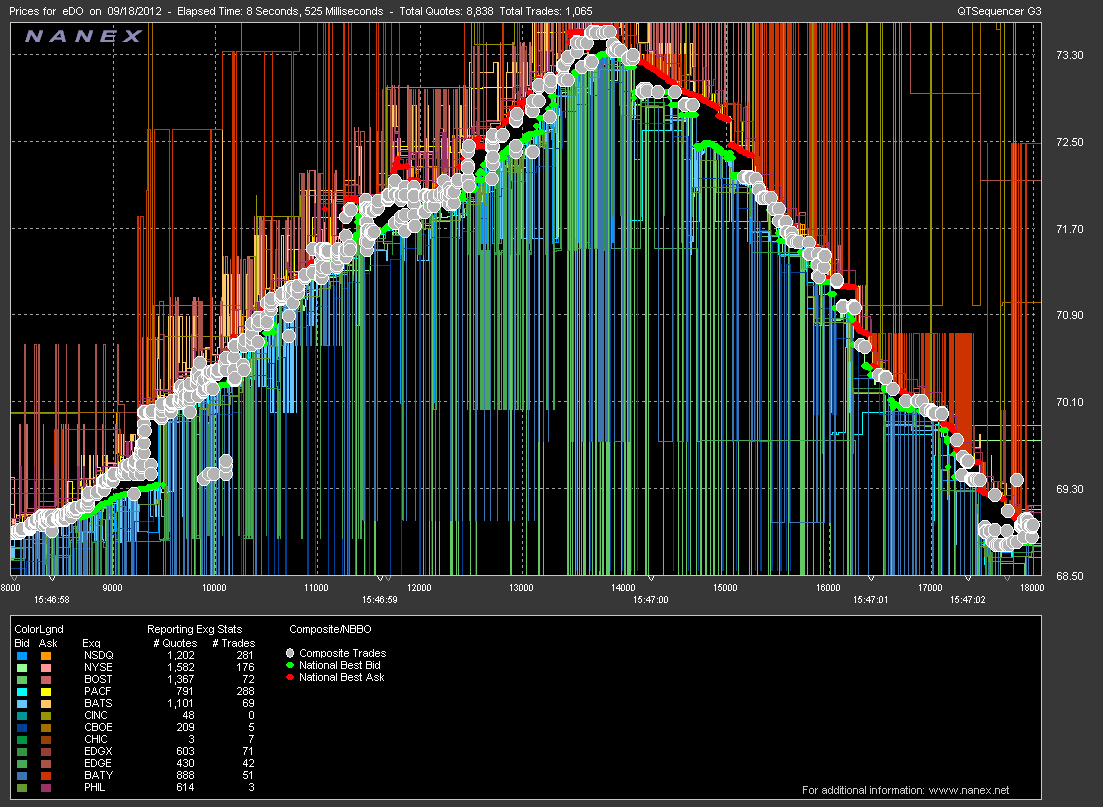Screen dimensions: 1103x807
Task: Click the 15:46:59 time axis label
Action: coord(380,599)
